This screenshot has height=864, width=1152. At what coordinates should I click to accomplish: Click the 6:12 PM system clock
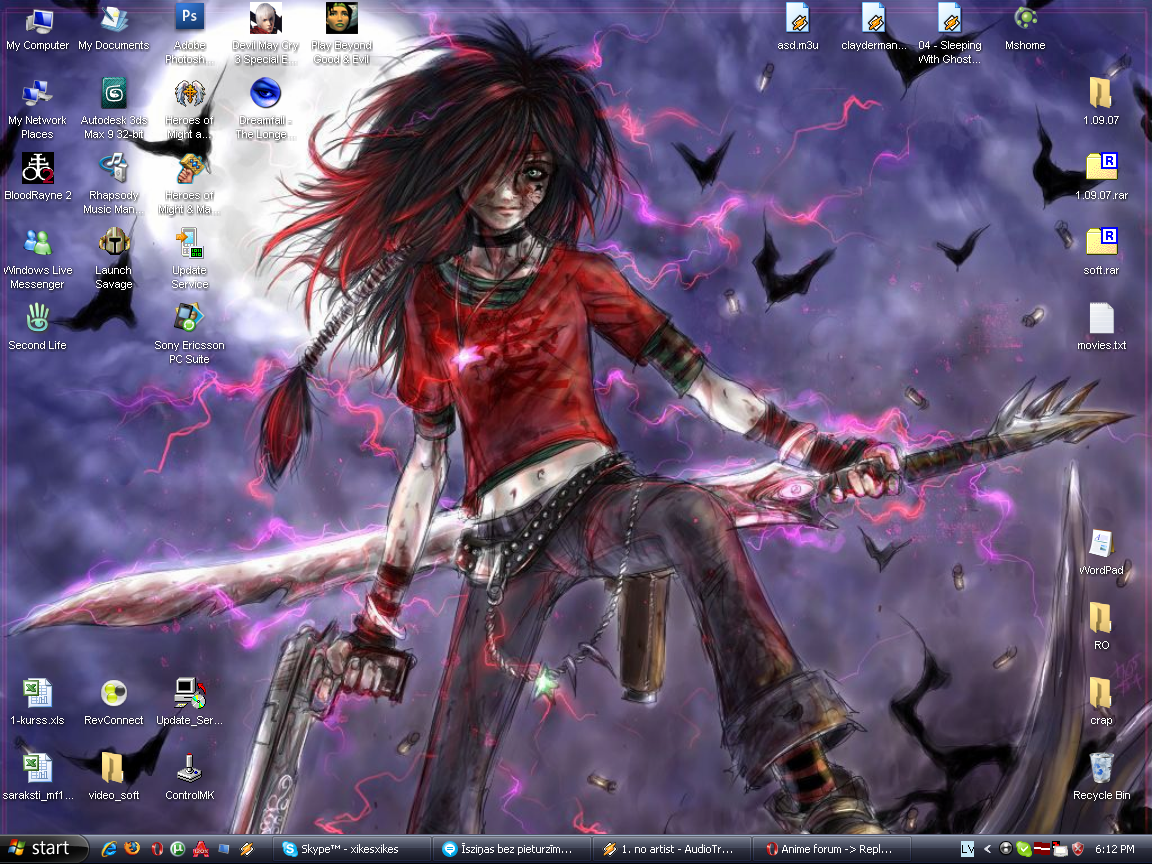tap(1115, 849)
